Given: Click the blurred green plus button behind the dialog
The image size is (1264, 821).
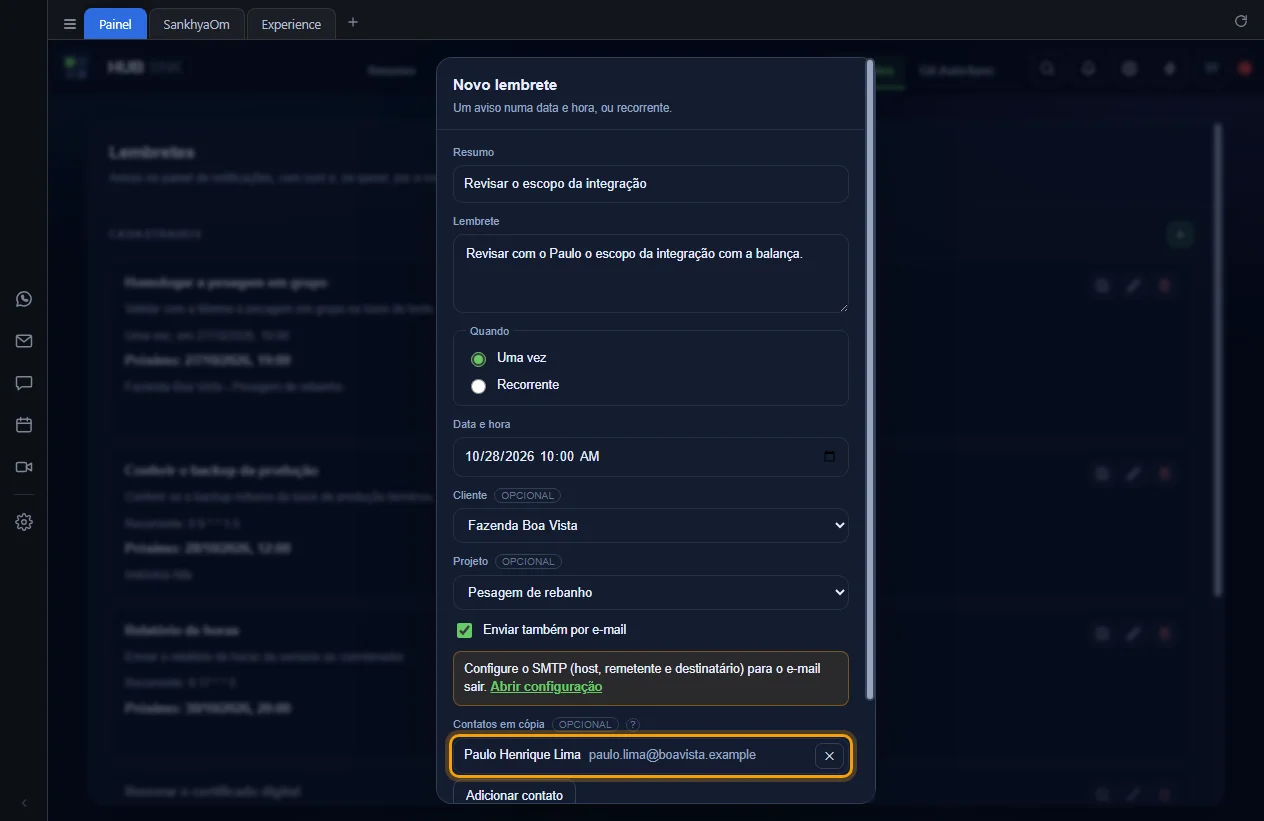Looking at the screenshot, I should [x=1181, y=234].
